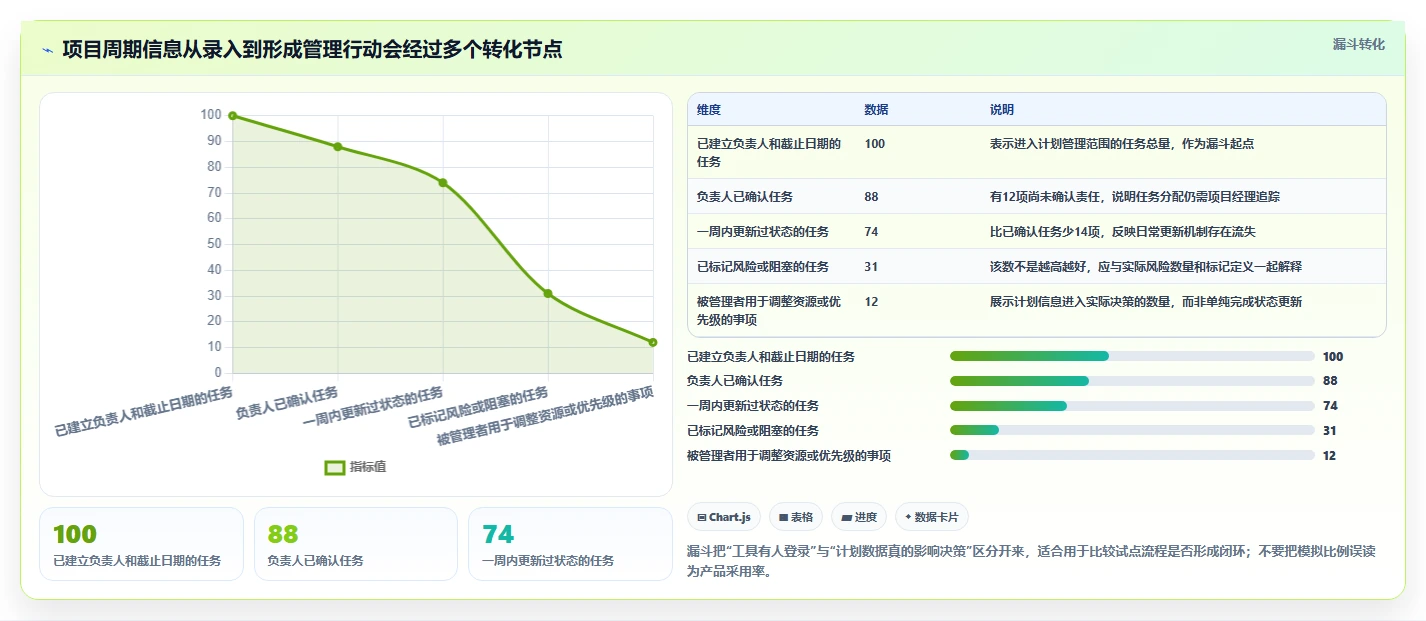Screen dimensions: 1426x621
Task: Click the 维度 column header
Action: pyautogui.click(x=709, y=110)
